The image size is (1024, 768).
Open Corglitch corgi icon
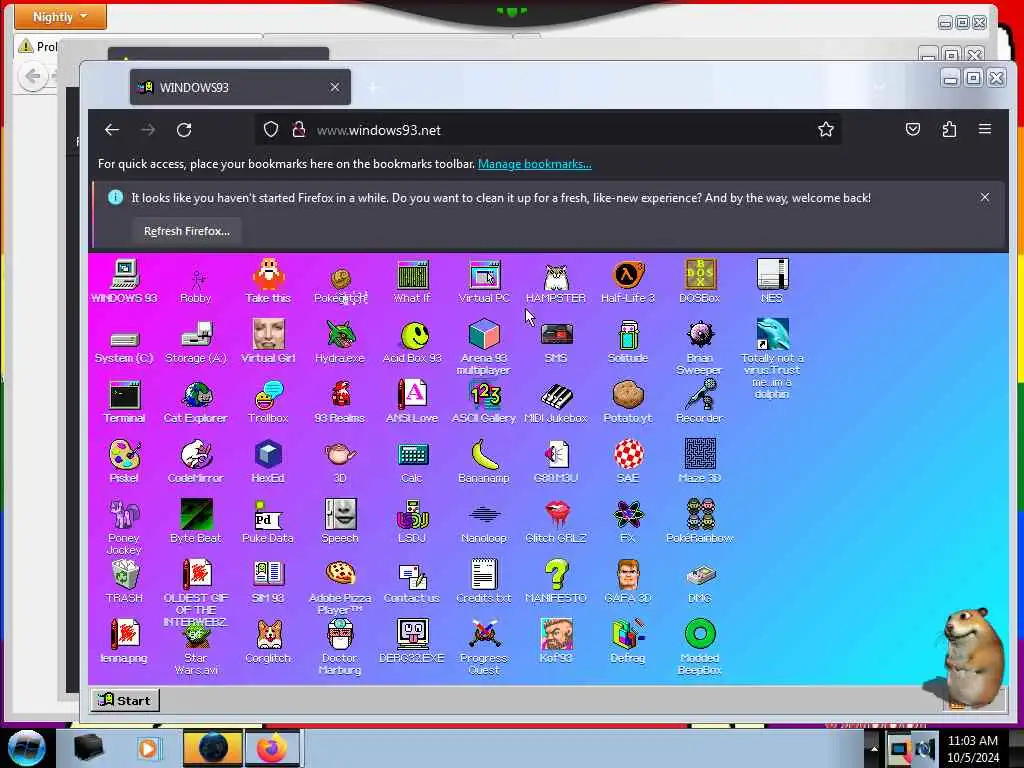click(268, 641)
